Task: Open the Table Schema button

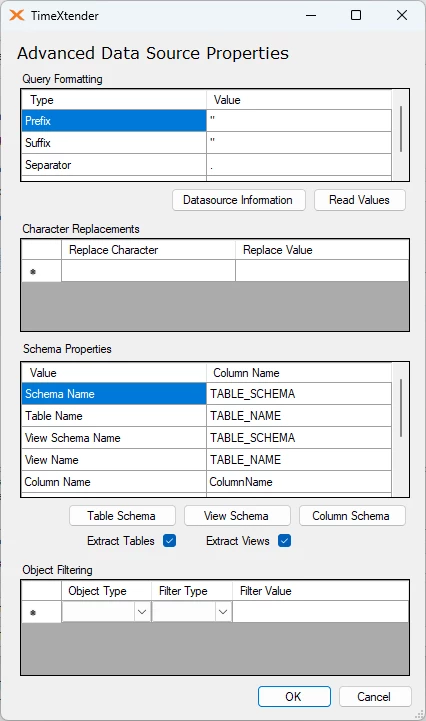Action: [x=122, y=516]
